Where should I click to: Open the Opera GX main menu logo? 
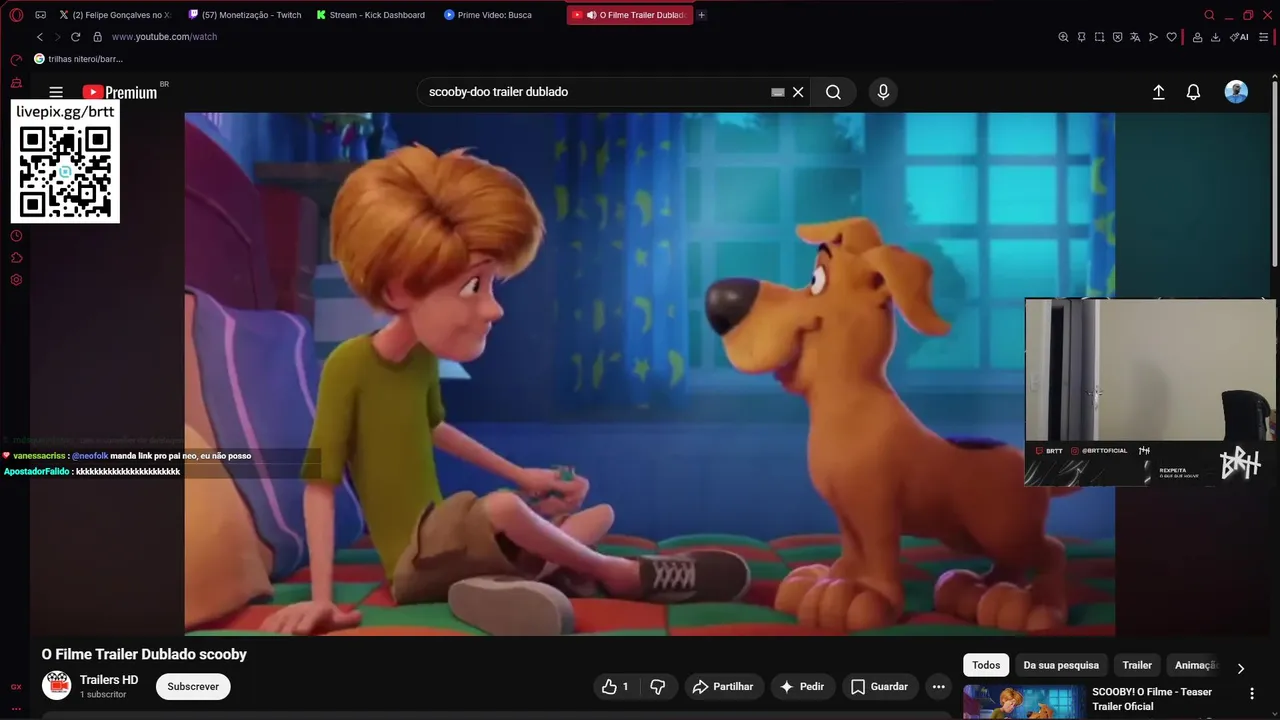(16, 15)
